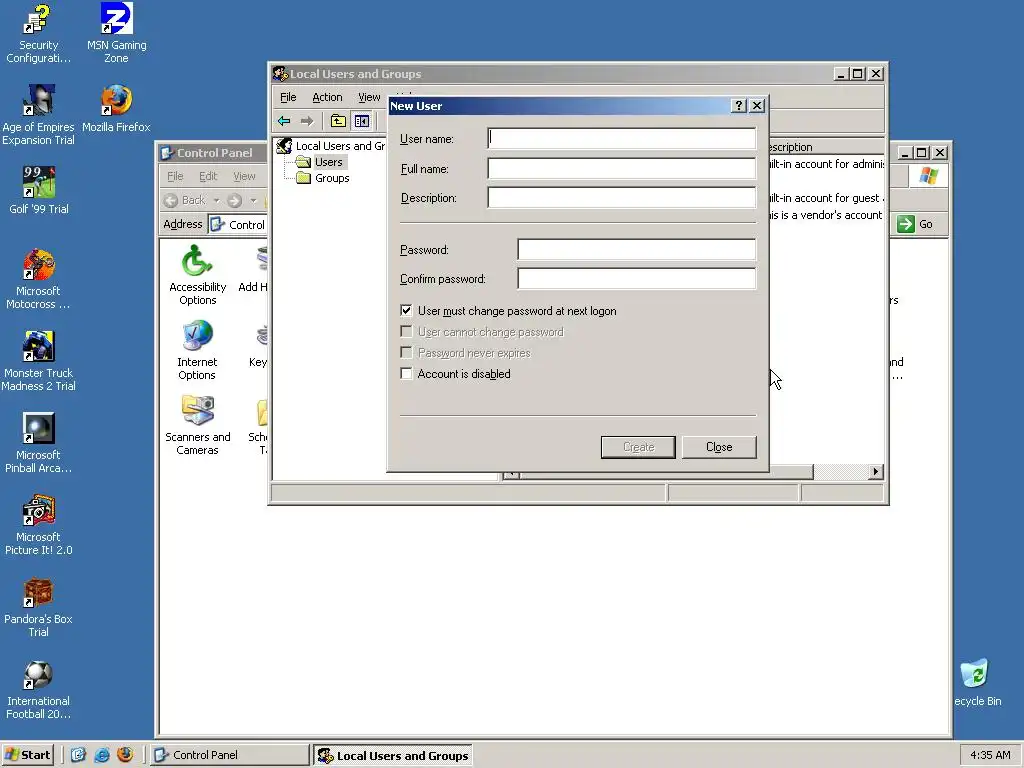Open the Recycle Bin icon
The image size is (1024, 768).
(976, 682)
